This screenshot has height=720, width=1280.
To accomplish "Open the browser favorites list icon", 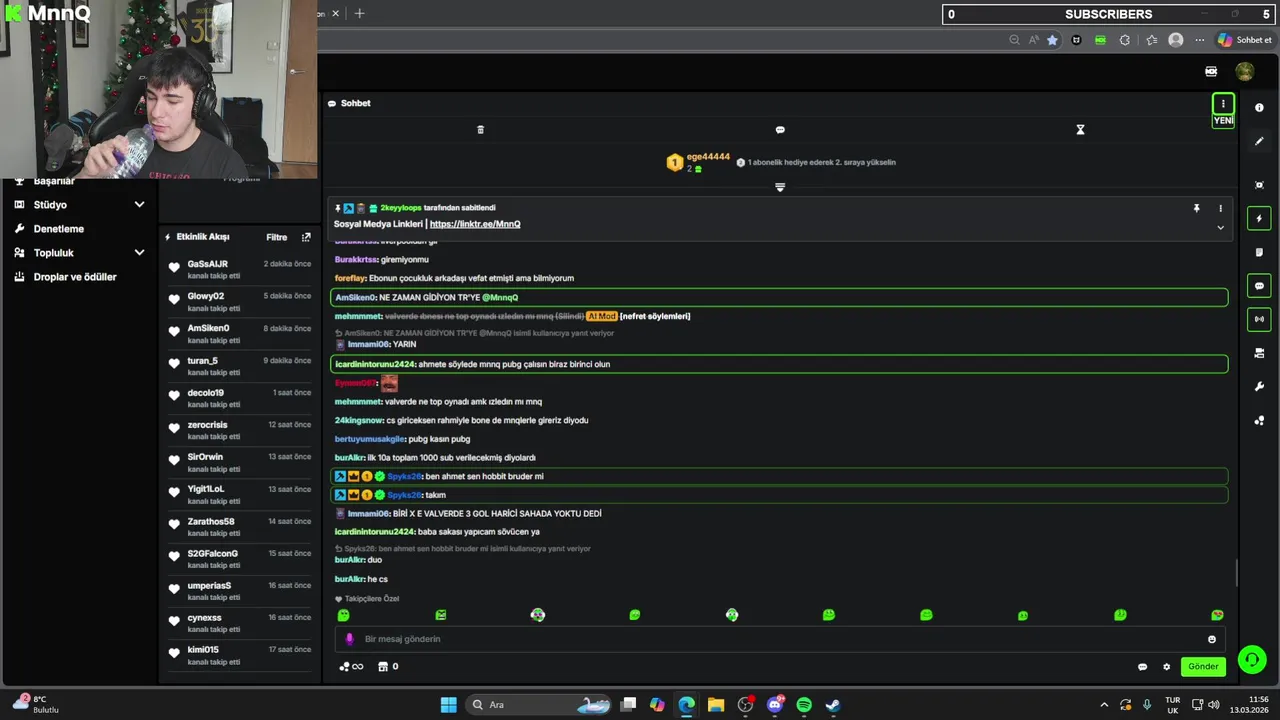I will 1152,40.
